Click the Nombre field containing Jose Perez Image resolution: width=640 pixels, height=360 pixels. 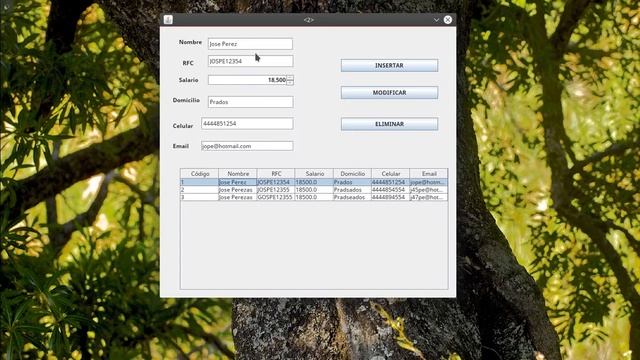click(250, 44)
